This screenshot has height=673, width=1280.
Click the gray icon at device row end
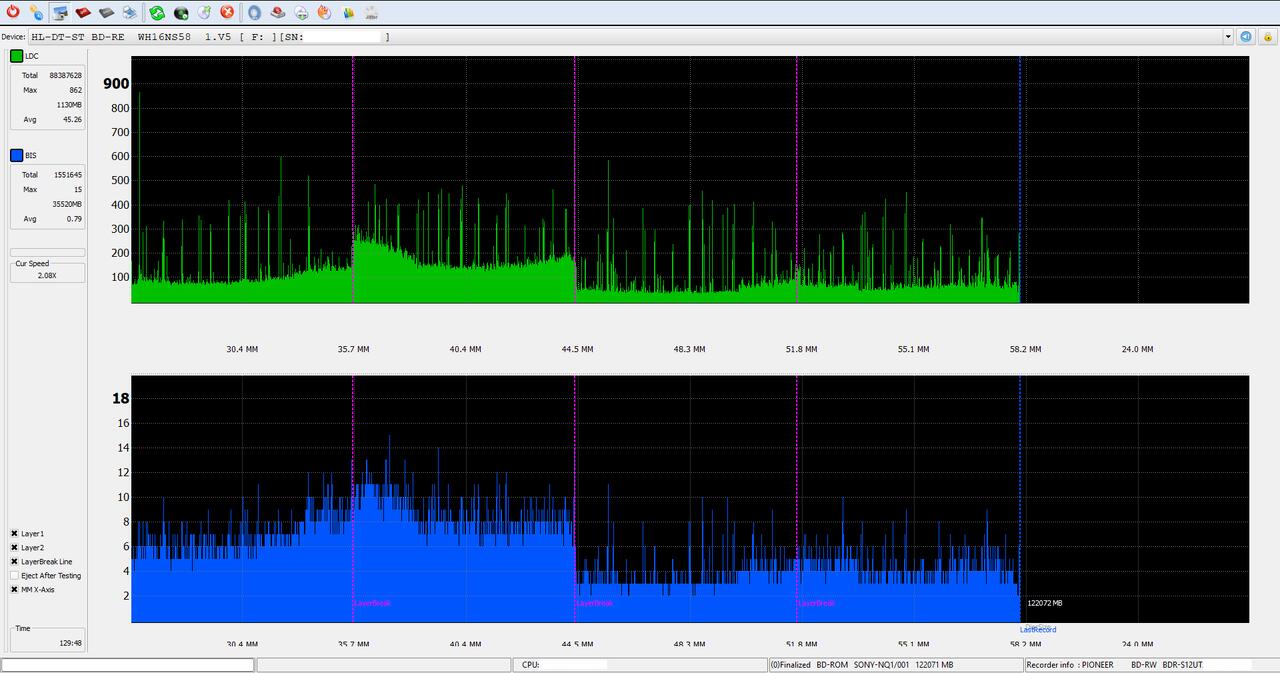tap(1266, 37)
